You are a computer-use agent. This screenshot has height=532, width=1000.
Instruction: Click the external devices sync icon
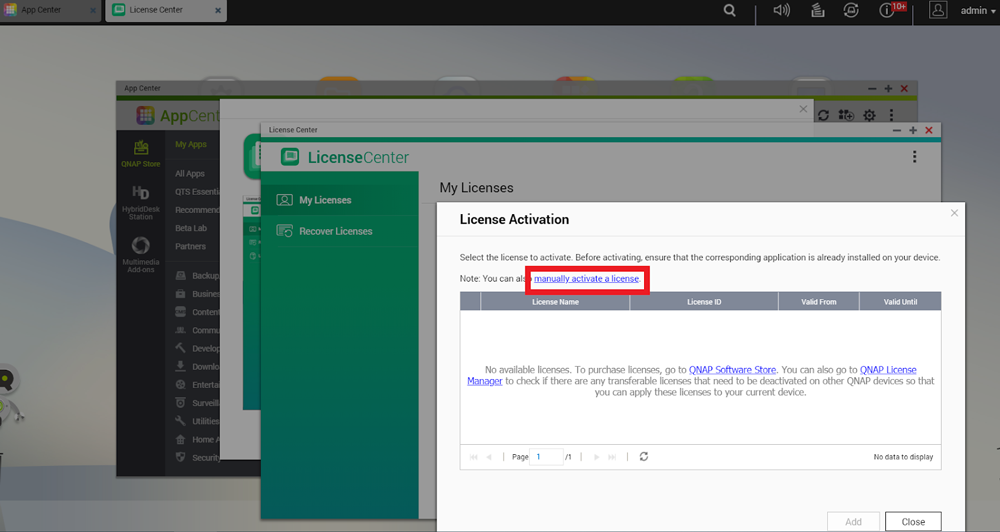pyautogui.click(x=851, y=11)
